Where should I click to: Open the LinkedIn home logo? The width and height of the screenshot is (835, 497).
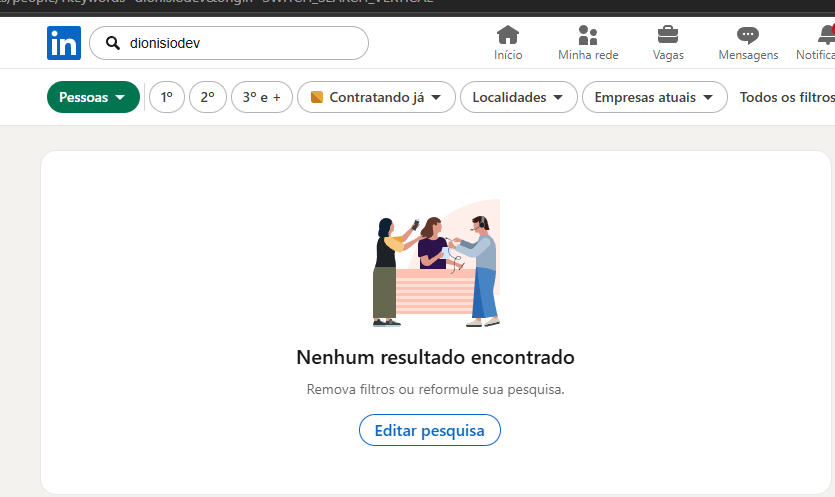pos(64,43)
